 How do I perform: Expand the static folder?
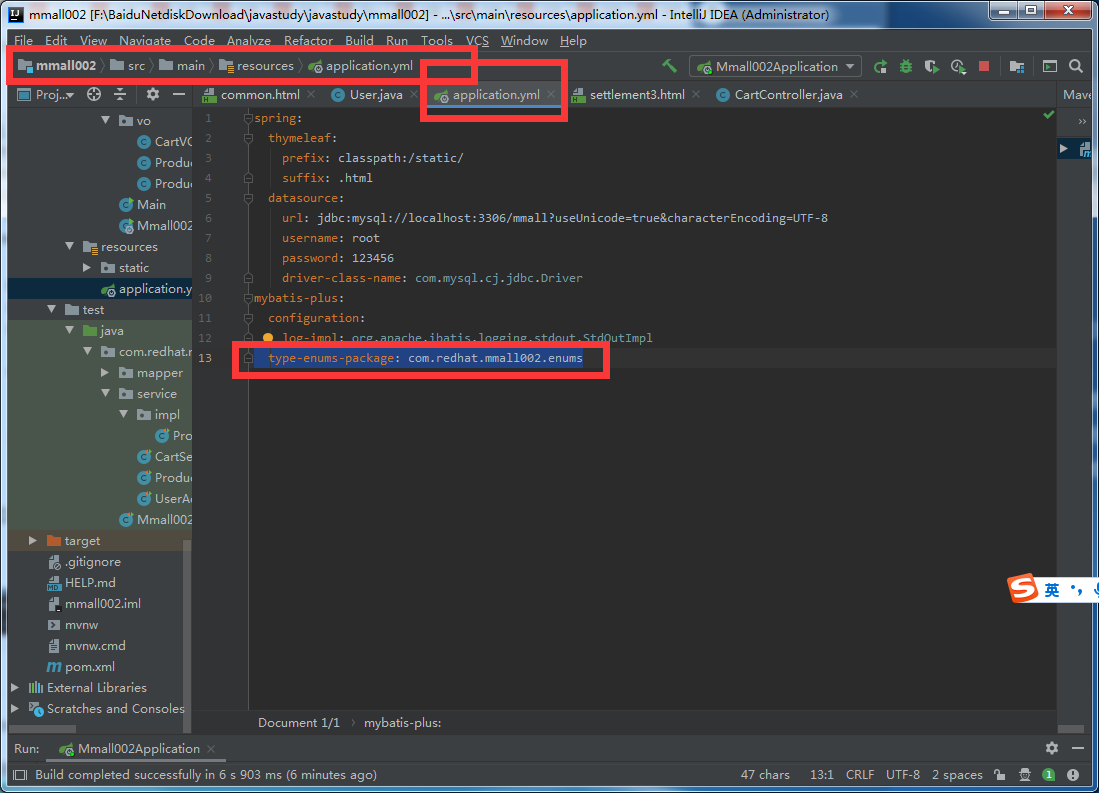click(87, 267)
